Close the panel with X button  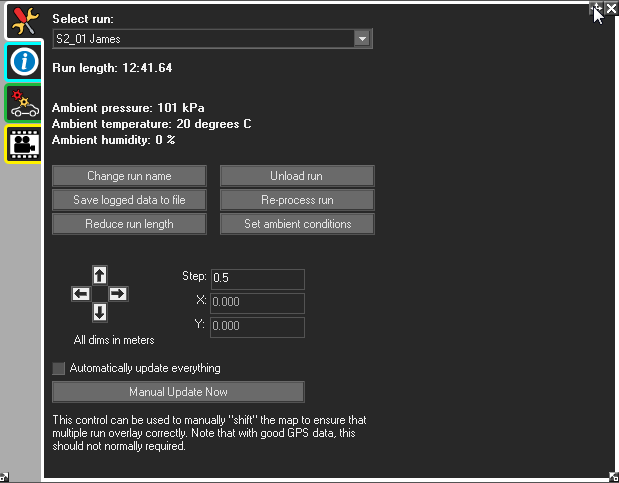[611, 8]
